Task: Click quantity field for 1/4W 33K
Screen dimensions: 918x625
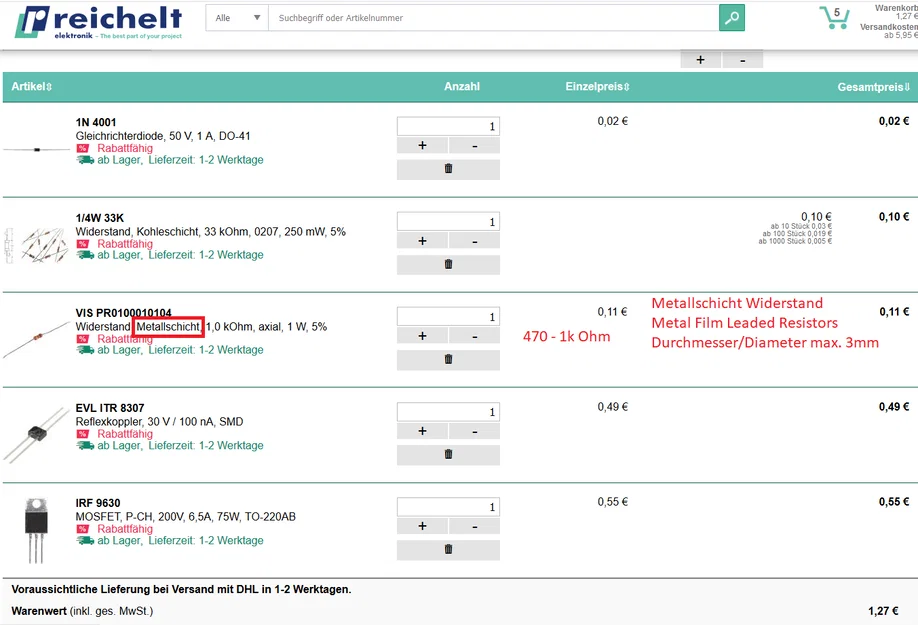Action: tap(448, 221)
